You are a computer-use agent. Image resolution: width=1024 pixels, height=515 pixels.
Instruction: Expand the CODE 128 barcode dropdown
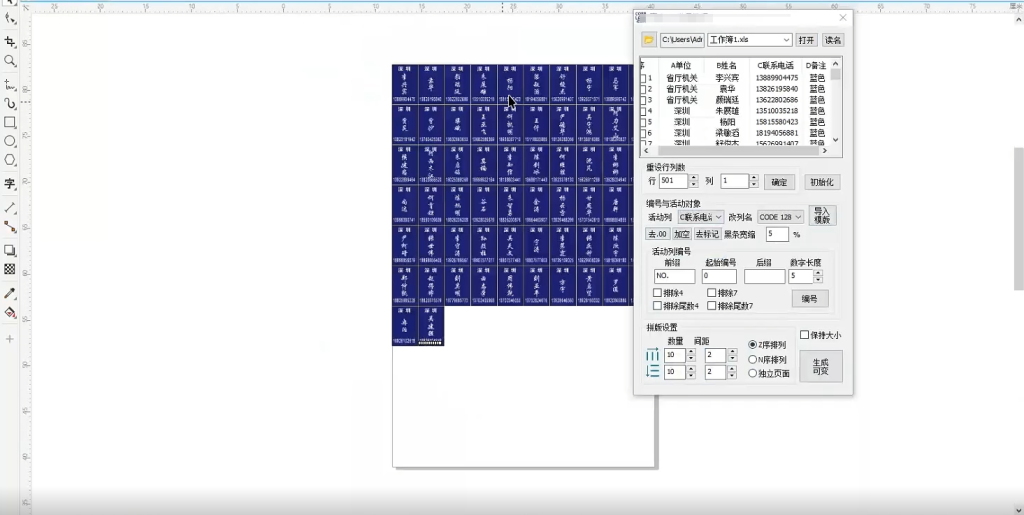[x=780, y=217]
